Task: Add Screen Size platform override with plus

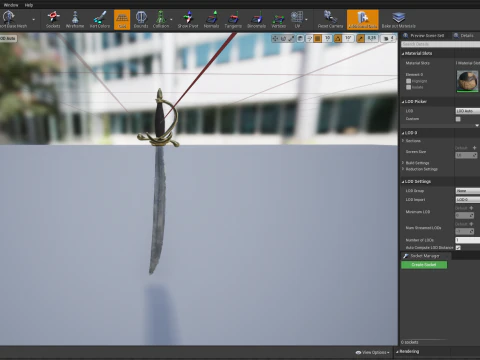Action: pos(474,148)
